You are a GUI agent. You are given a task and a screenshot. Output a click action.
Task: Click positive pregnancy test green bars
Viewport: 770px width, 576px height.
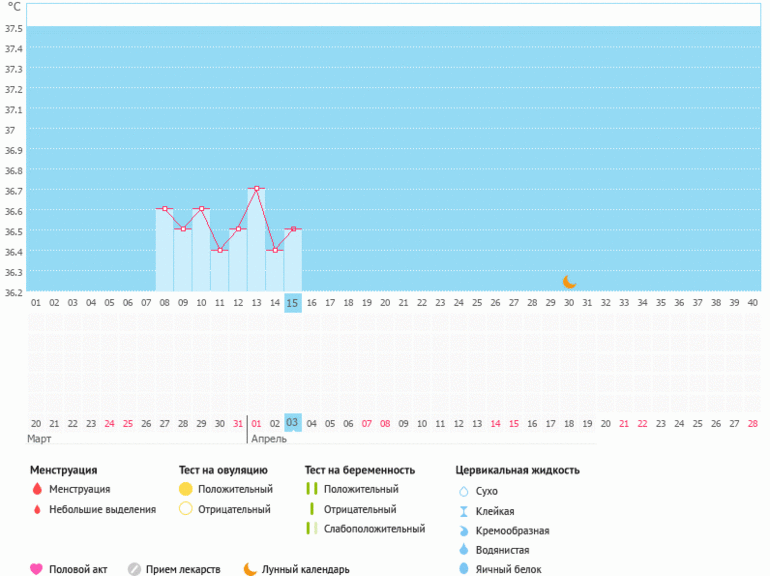pyautogui.click(x=312, y=489)
